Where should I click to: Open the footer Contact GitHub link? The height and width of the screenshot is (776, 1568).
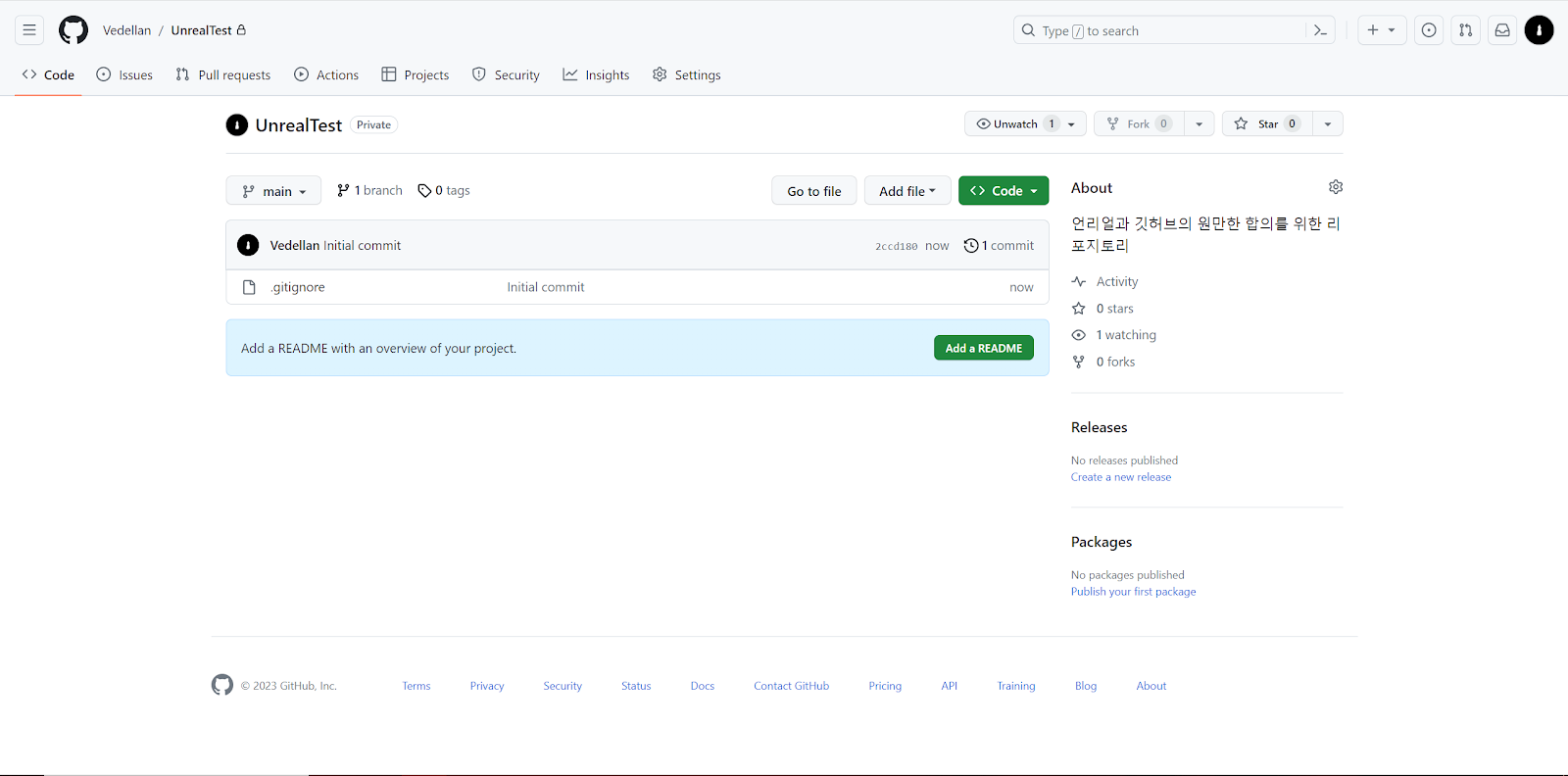click(792, 686)
